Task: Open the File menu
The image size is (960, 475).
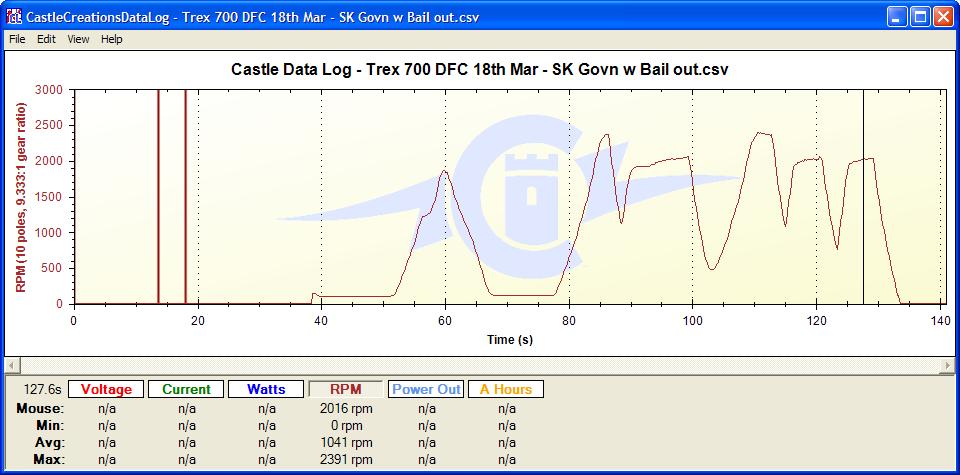Action: point(17,39)
